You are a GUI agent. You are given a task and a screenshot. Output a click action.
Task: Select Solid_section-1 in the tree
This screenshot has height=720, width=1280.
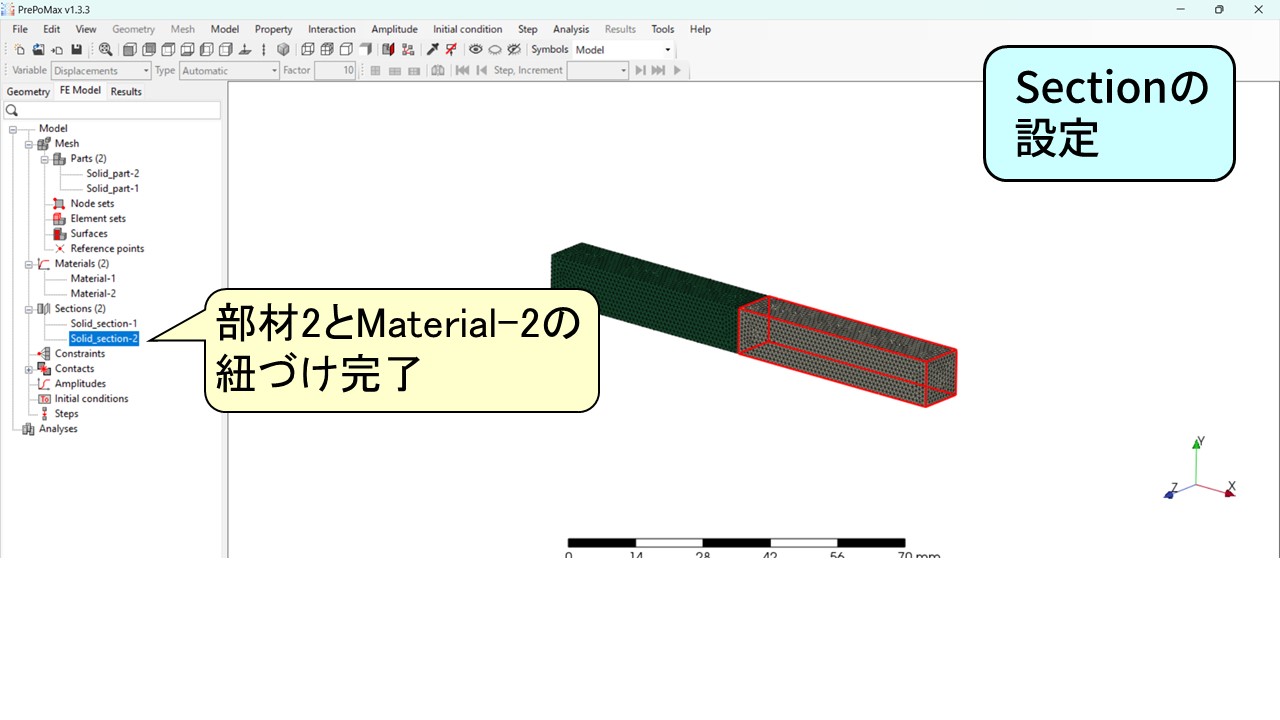pyautogui.click(x=104, y=324)
